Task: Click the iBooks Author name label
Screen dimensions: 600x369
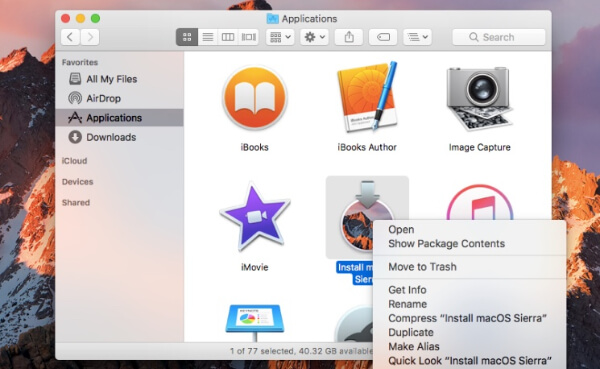Action: 367,147
